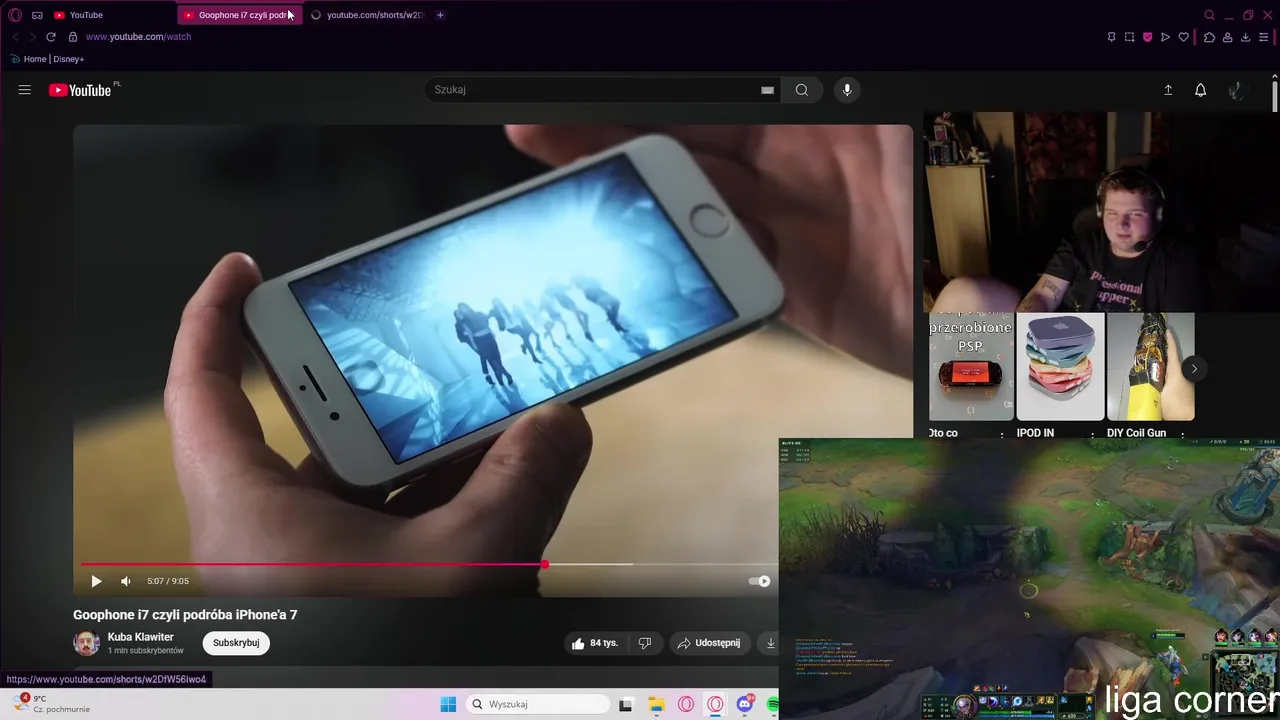Open the My Flow send icon

coord(1165,37)
